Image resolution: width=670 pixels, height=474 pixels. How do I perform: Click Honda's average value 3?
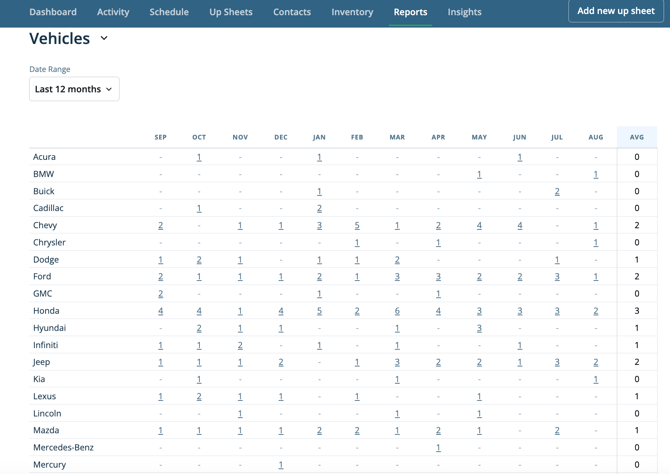(637, 311)
